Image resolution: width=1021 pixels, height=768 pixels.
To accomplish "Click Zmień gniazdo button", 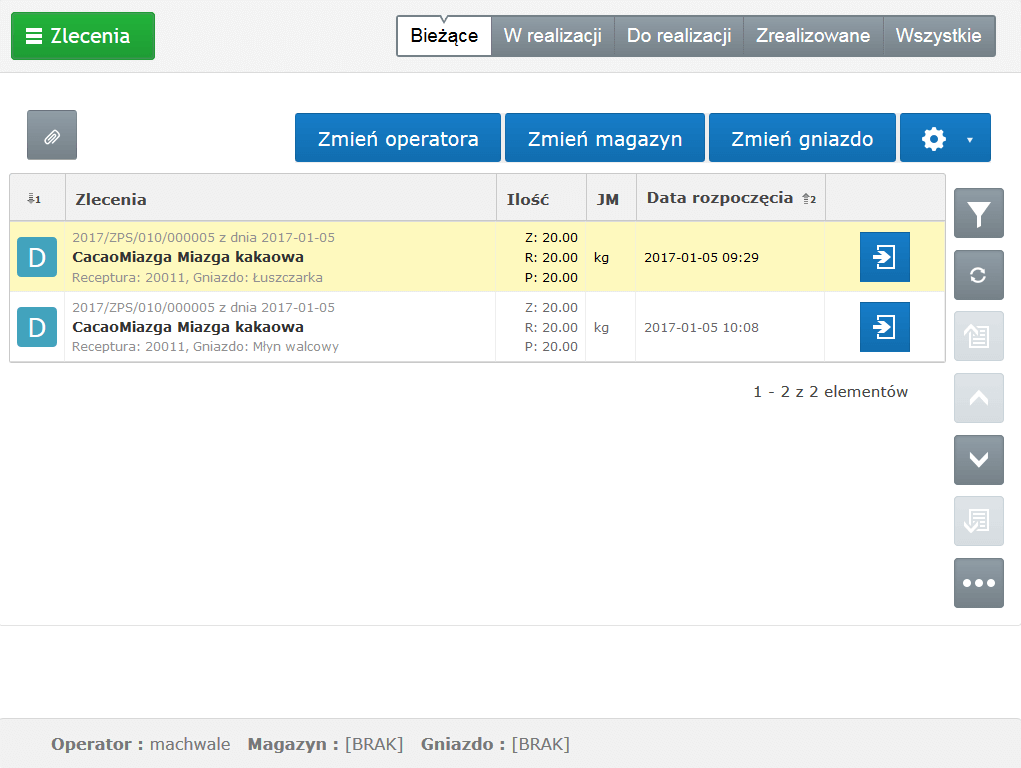I will pyautogui.click(x=802, y=138).
